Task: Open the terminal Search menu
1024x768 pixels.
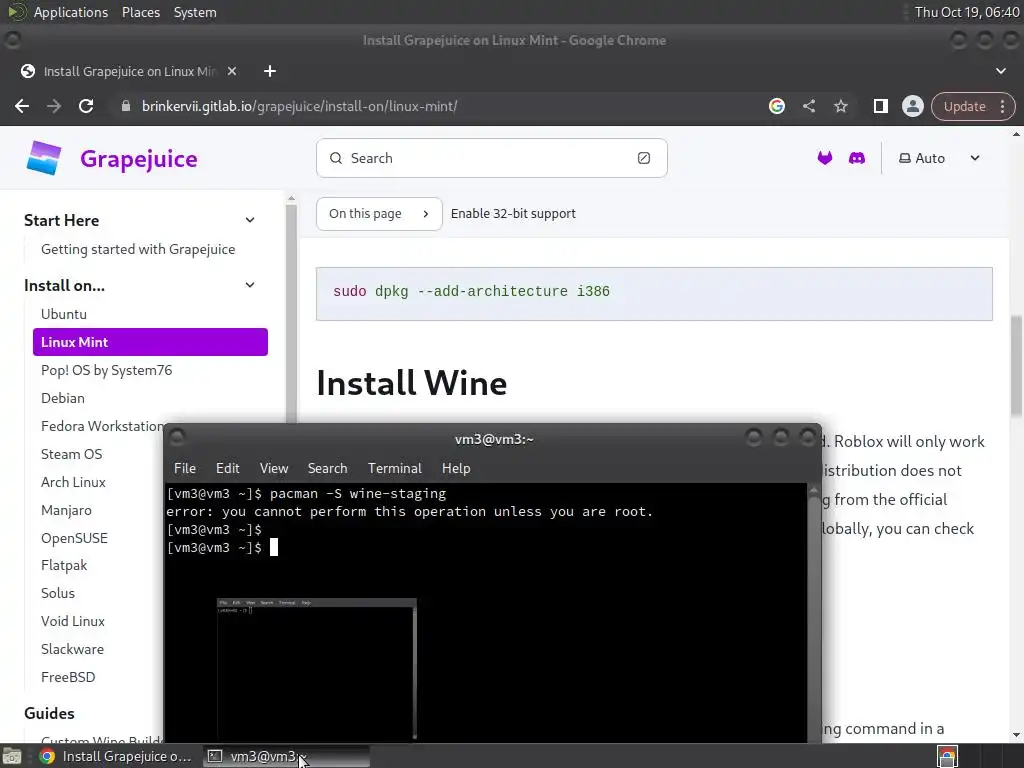Action: (327, 468)
